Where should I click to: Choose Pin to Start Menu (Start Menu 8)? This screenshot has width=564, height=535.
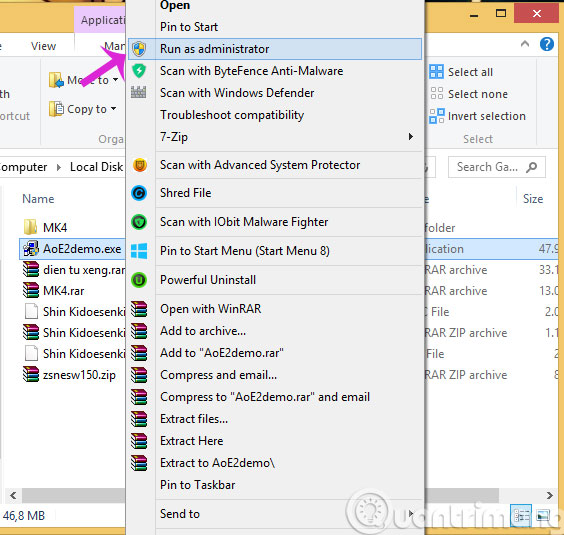click(x=275, y=251)
